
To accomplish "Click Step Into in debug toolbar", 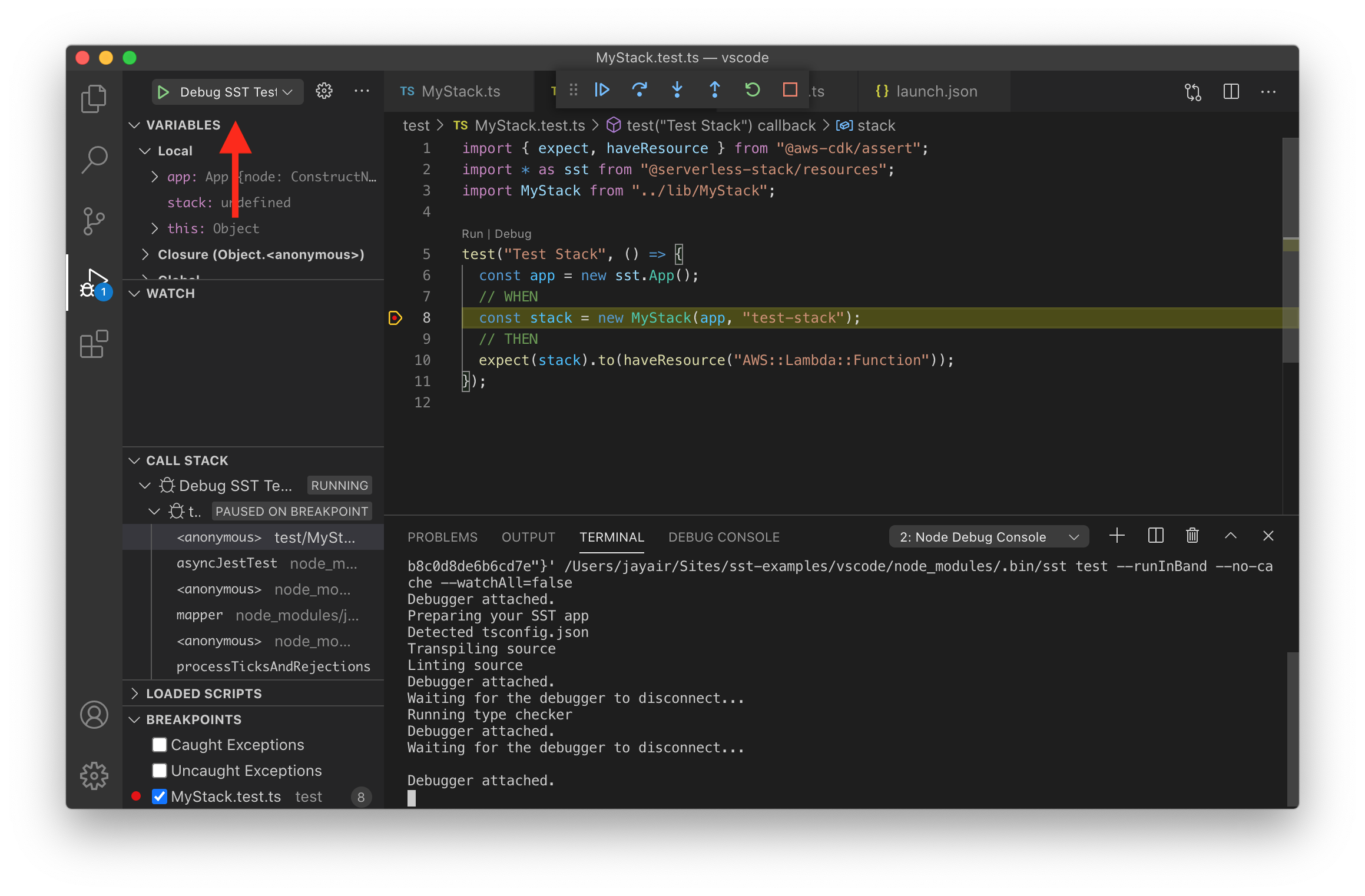I will pyautogui.click(x=677, y=90).
